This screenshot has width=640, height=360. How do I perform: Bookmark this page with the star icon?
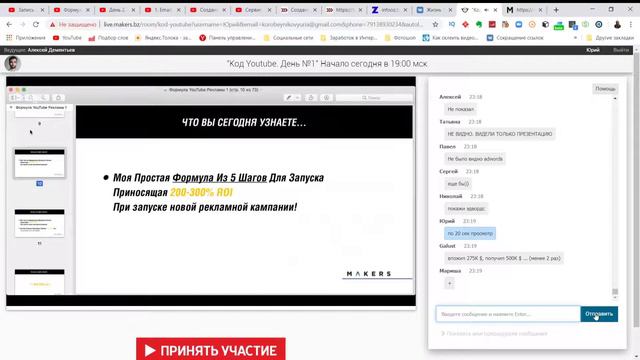point(436,24)
